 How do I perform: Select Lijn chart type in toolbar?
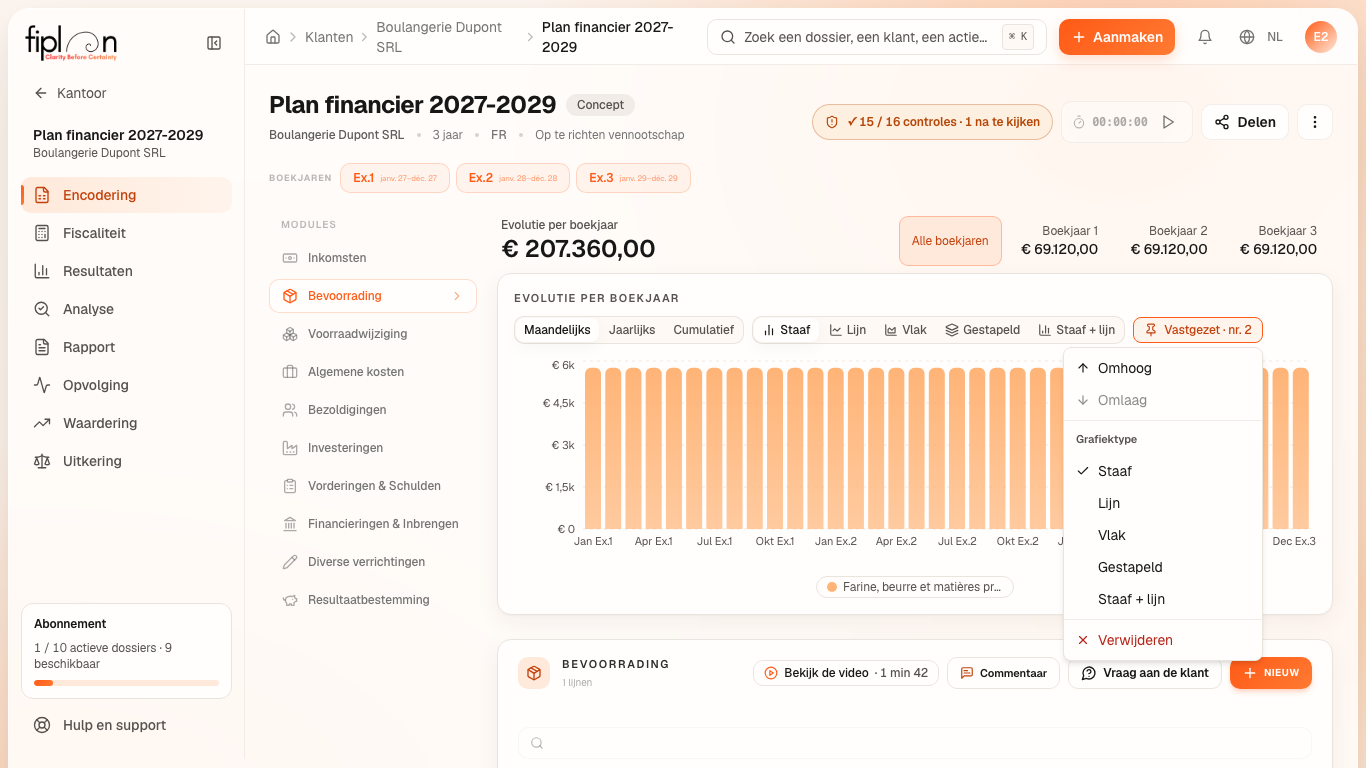pyautogui.click(x=848, y=330)
